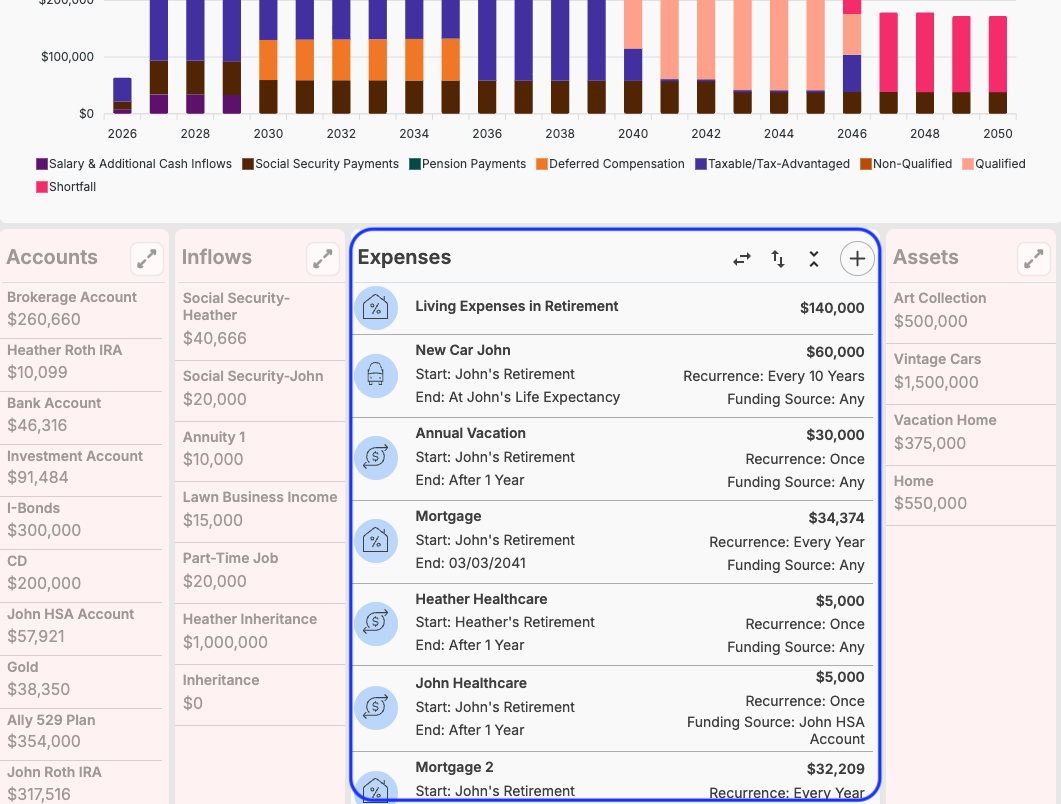
Task: Select the Heather Inheritance inflow
Action: pos(261,631)
